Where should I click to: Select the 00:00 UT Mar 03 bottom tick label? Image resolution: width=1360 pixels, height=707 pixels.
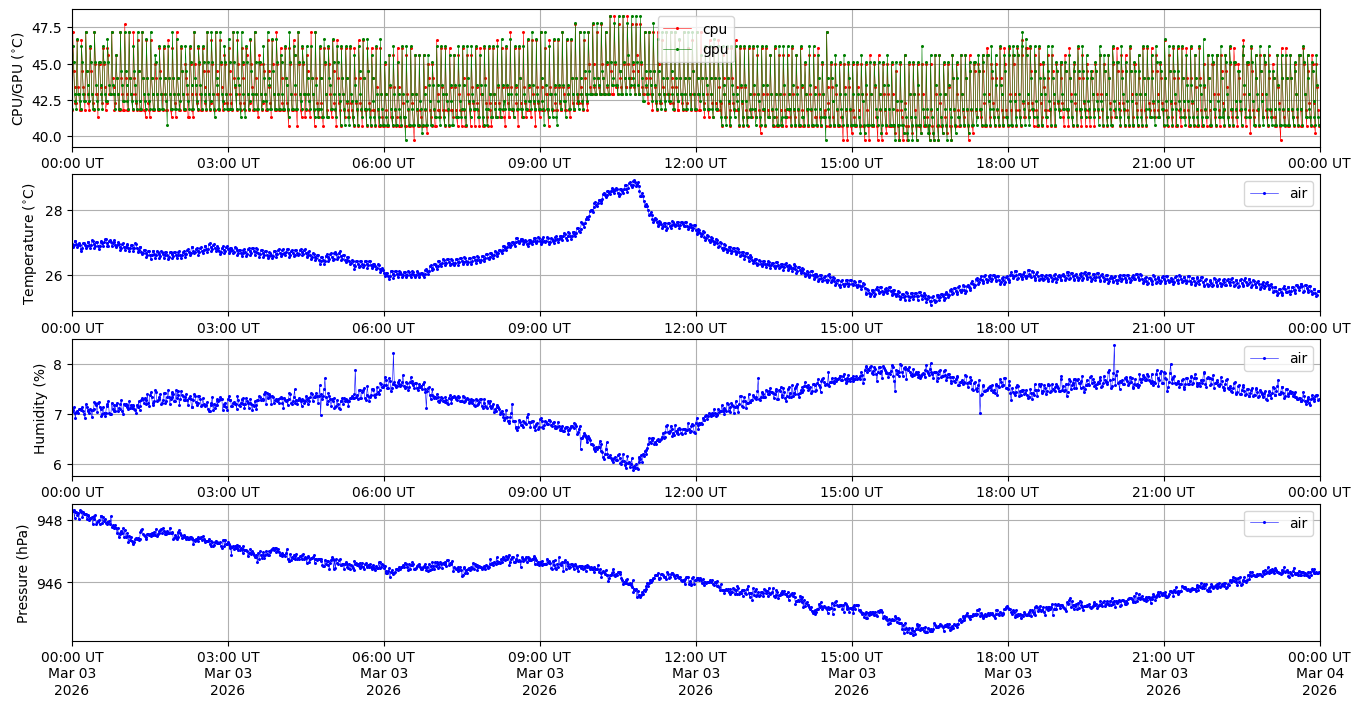coord(72,673)
